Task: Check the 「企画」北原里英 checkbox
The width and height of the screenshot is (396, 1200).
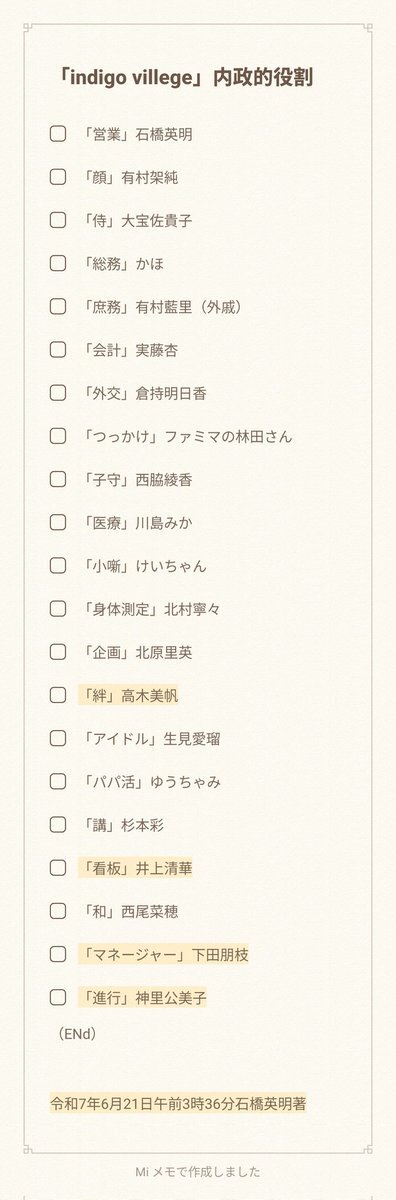Action: (58, 651)
